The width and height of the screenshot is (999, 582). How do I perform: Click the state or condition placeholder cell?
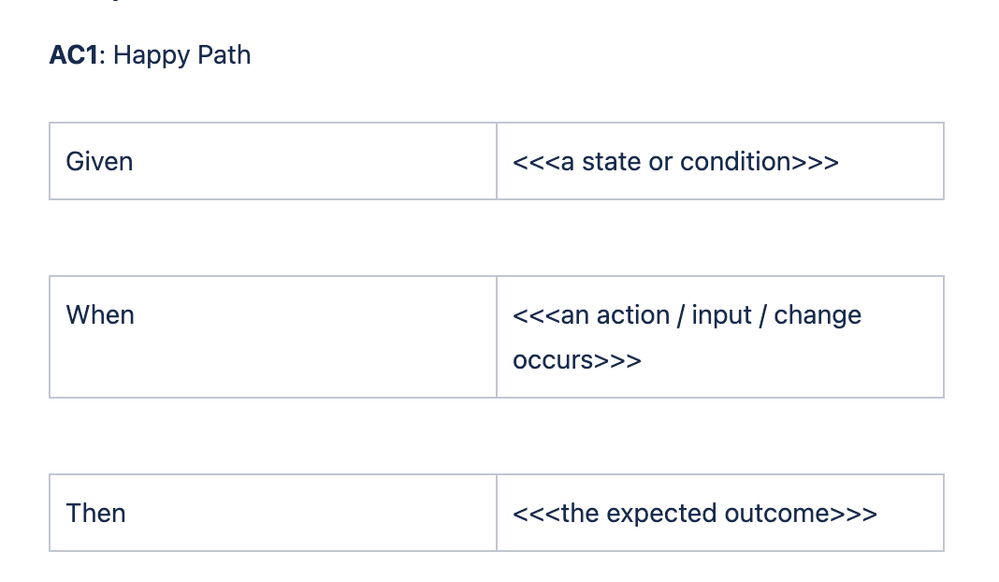pos(720,161)
